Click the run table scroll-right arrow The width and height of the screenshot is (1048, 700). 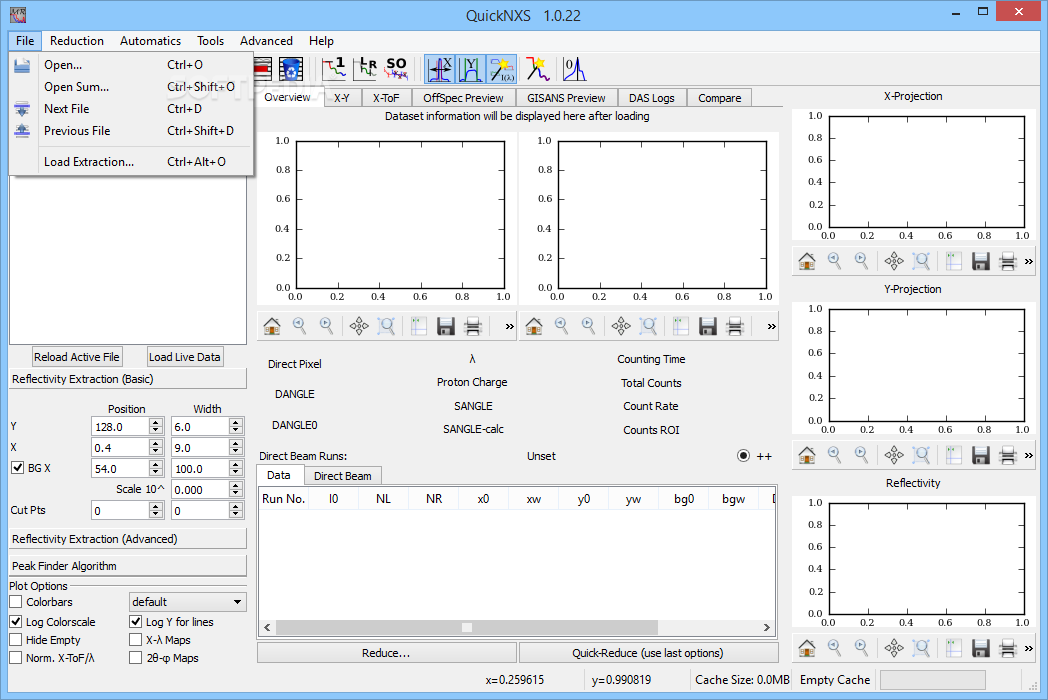click(x=767, y=627)
